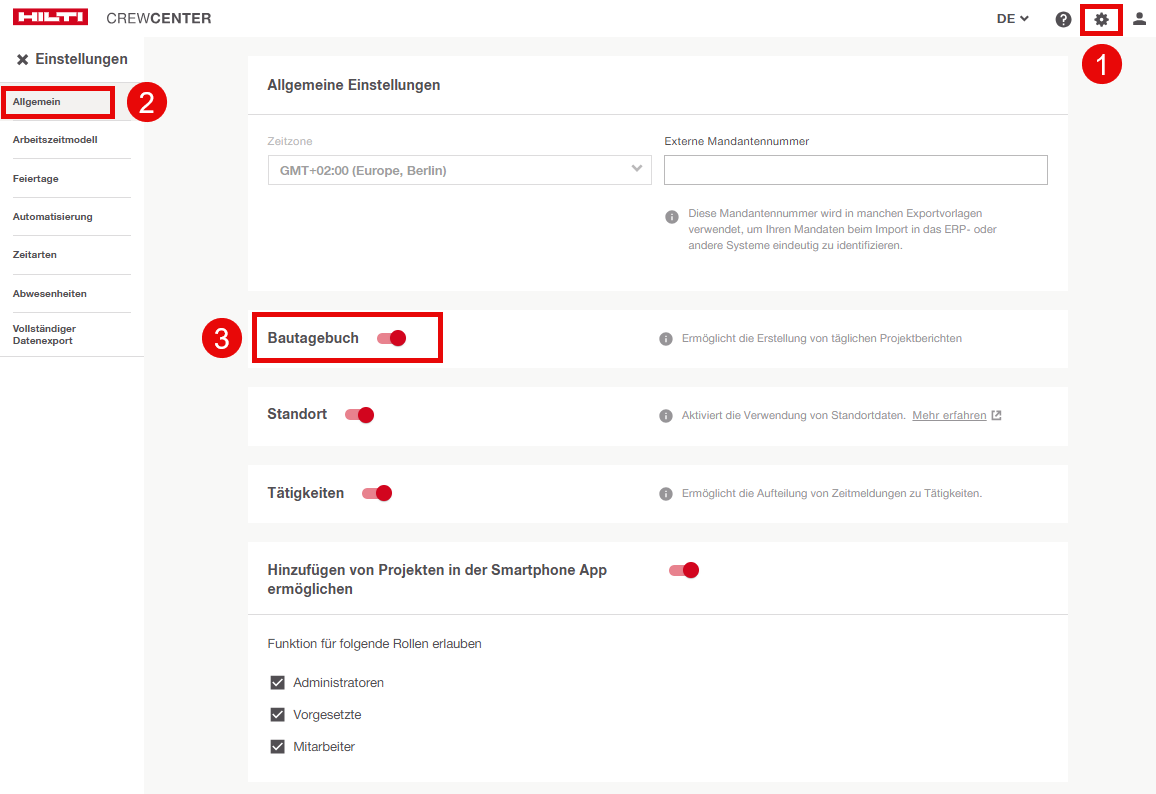Toggle the Tätigkeiten switch

[377, 493]
